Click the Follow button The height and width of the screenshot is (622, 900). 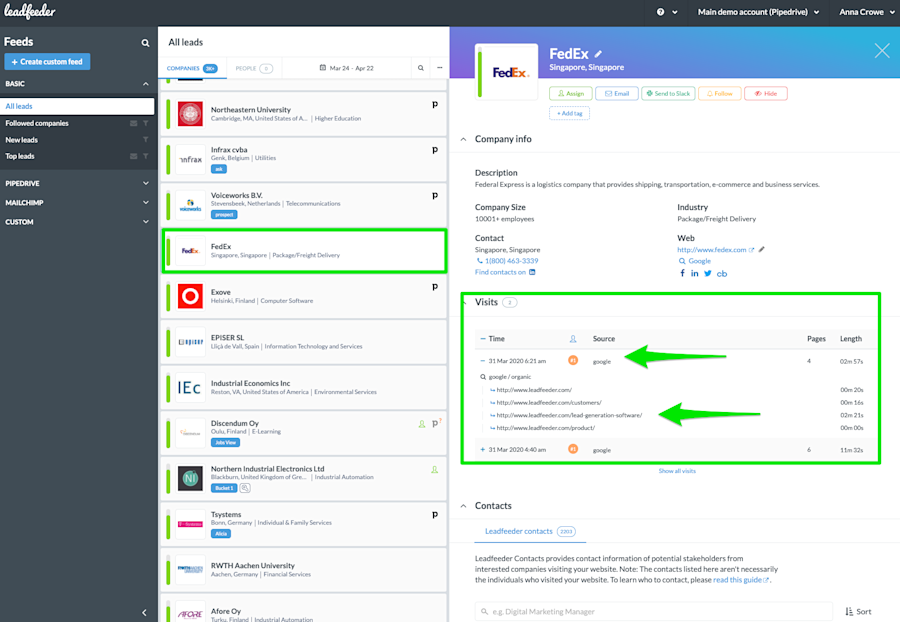(x=719, y=93)
